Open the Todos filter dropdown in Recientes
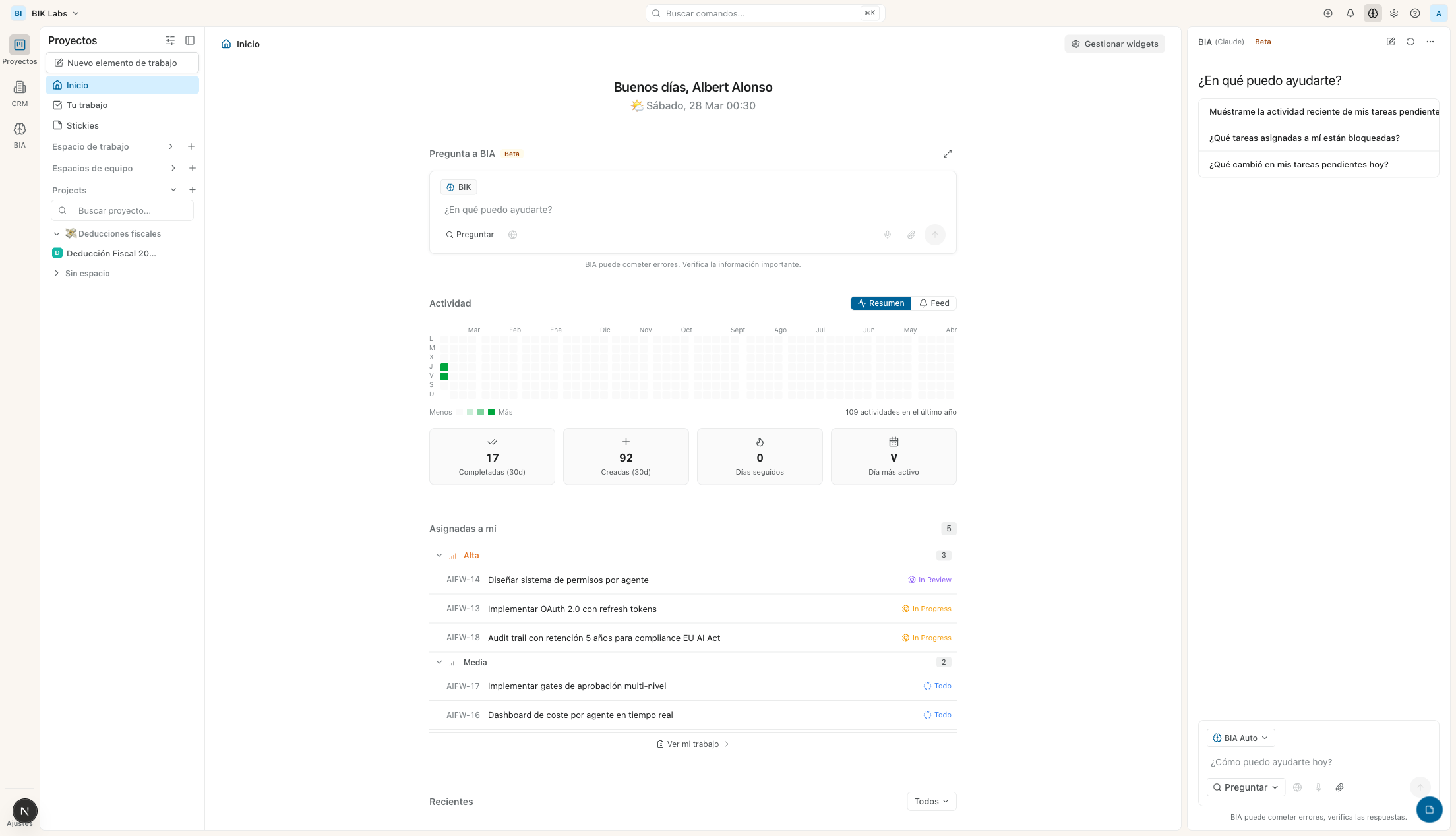The height and width of the screenshot is (836, 1456). (931, 802)
